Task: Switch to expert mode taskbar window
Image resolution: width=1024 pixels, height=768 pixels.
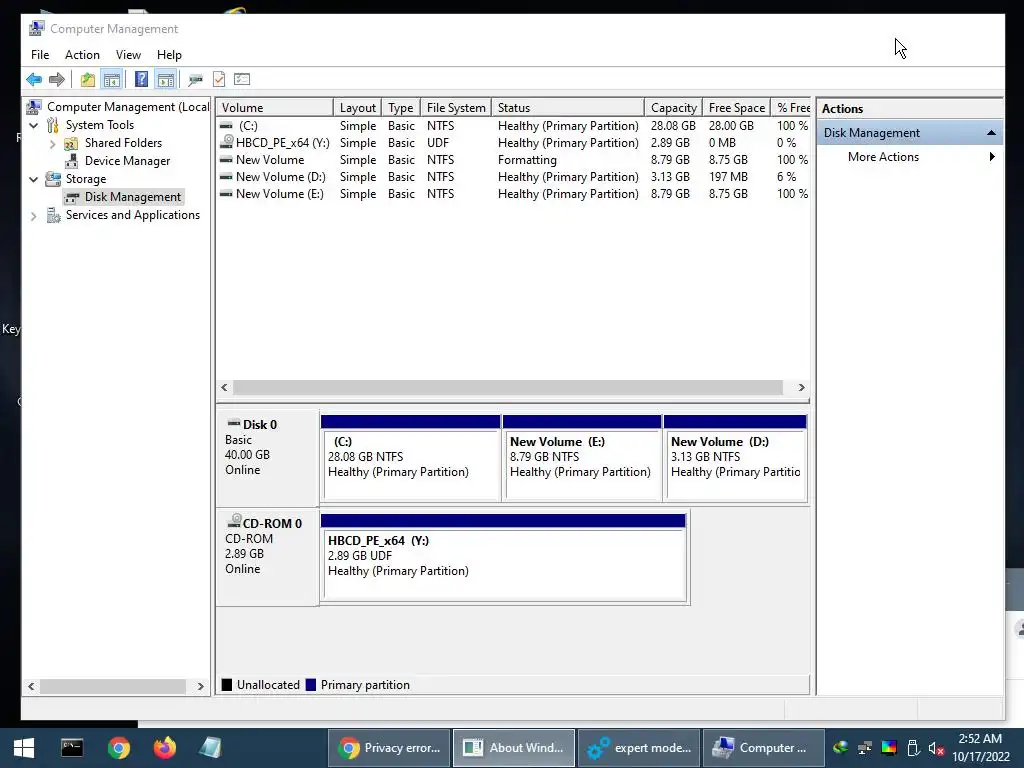Action: point(639,748)
